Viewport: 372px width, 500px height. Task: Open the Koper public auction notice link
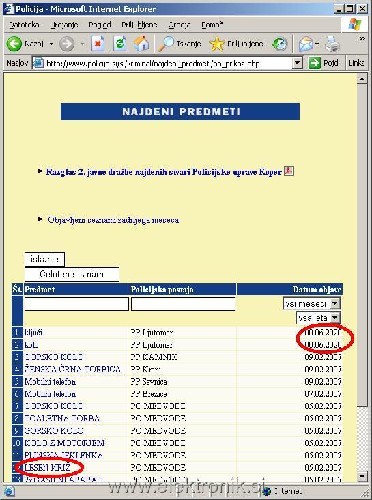click(164, 172)
